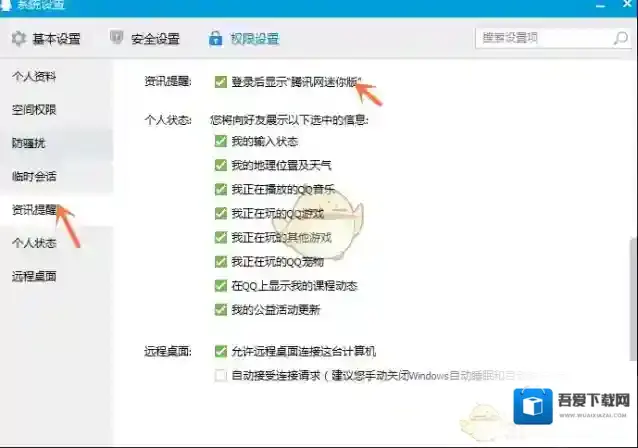
Task: Uncheck 登录后显示腾讯网迷你版
Action: [x=221, y=82]
